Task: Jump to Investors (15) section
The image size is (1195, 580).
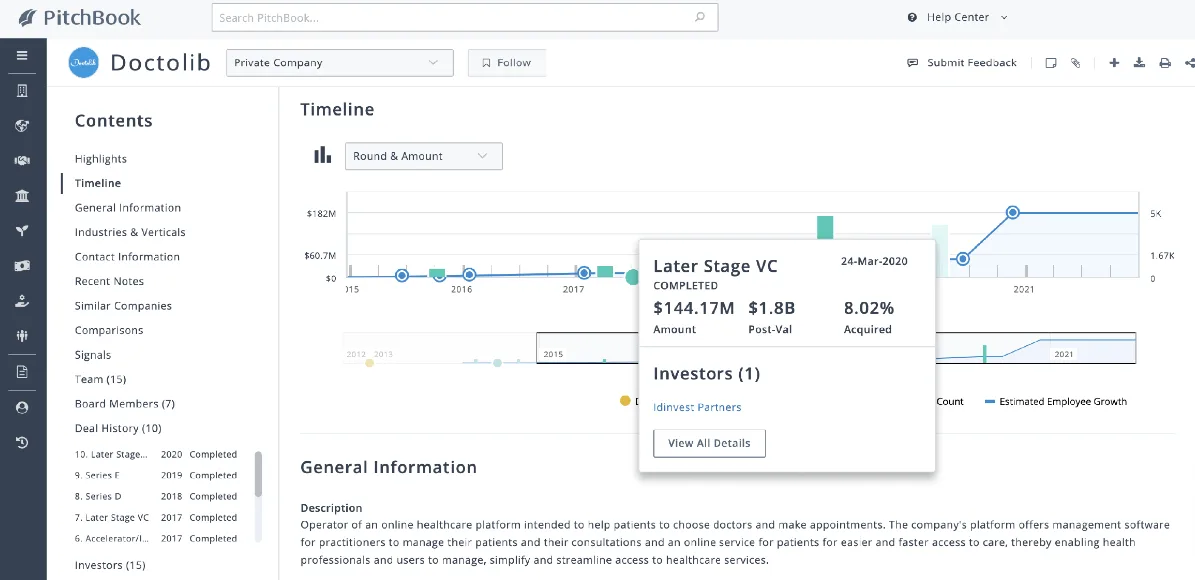Action: (x=110, y=565)
